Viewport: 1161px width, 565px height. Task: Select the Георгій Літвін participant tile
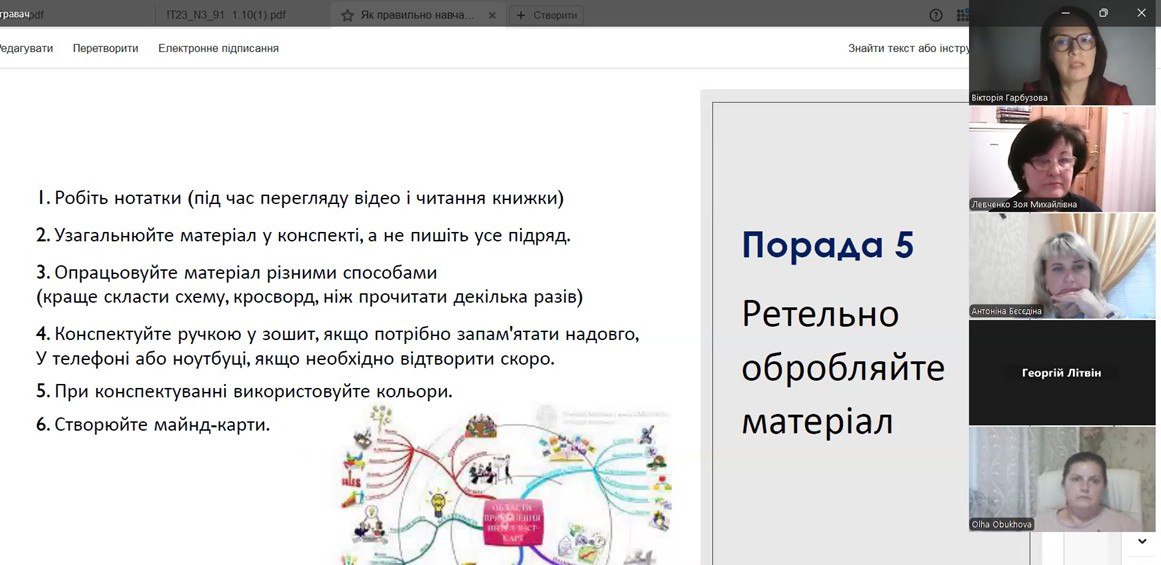click(x=1062, y=373)
